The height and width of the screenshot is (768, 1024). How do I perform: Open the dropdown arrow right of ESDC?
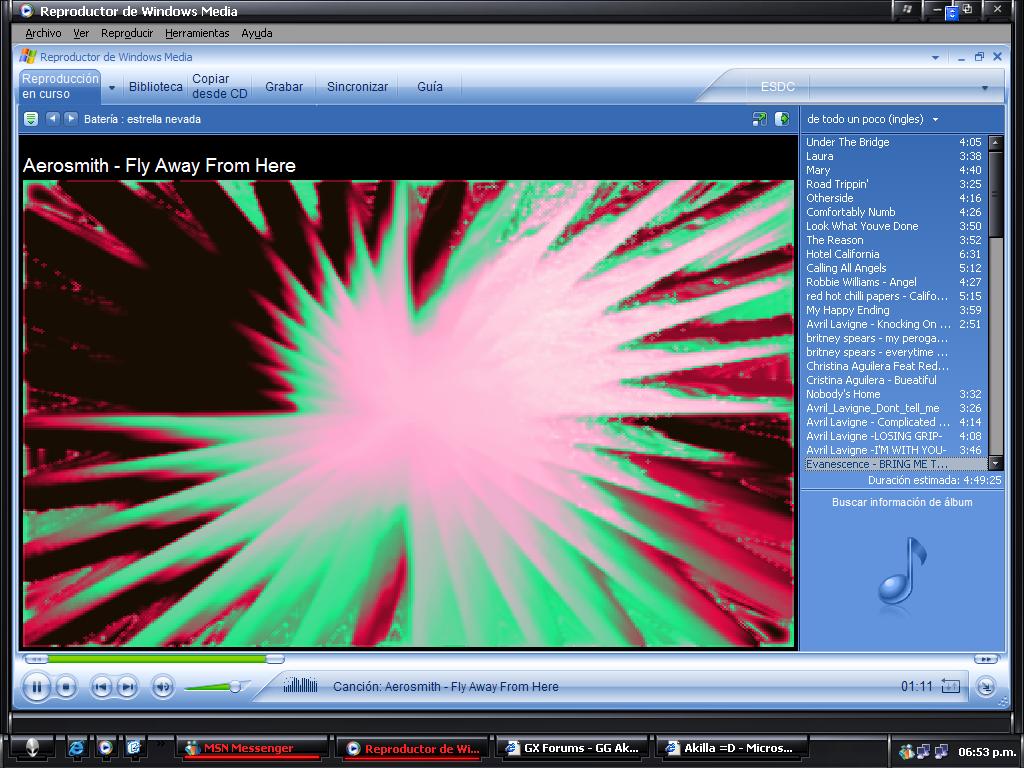pos(985,88)
